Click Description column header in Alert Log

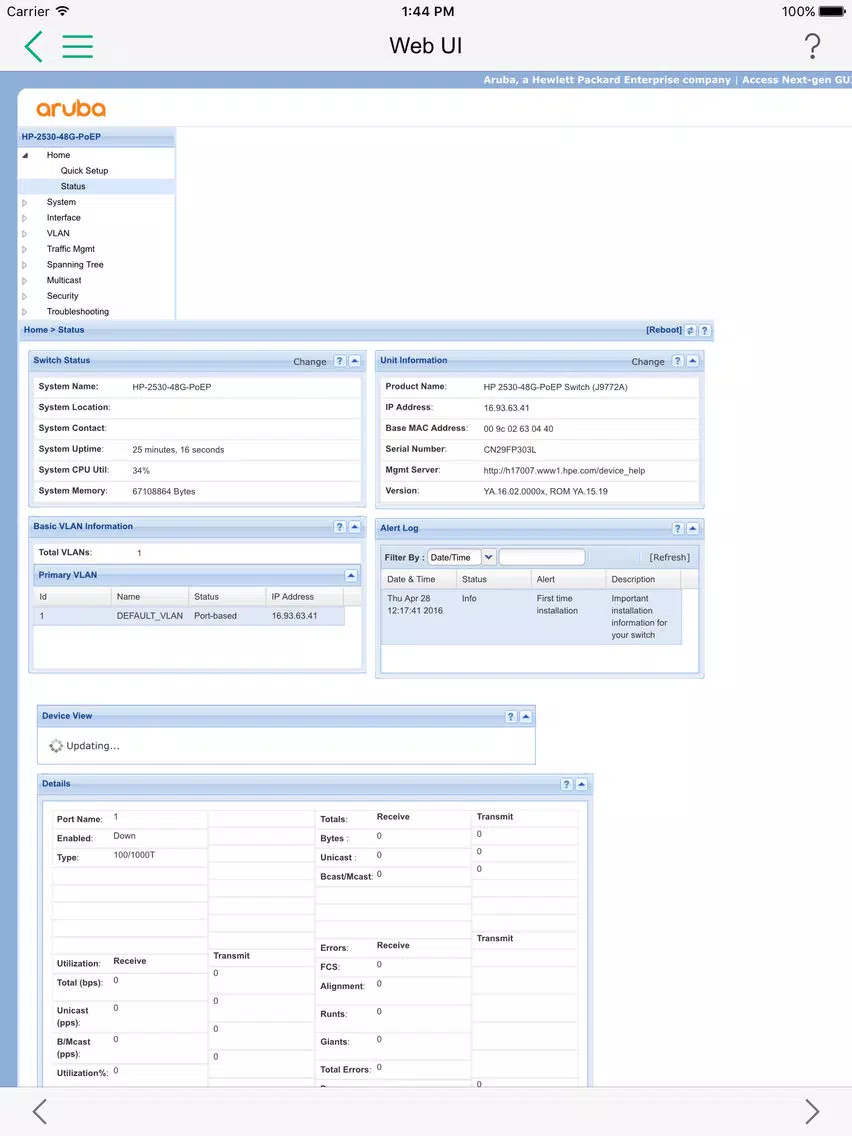[x=643, y=580]
